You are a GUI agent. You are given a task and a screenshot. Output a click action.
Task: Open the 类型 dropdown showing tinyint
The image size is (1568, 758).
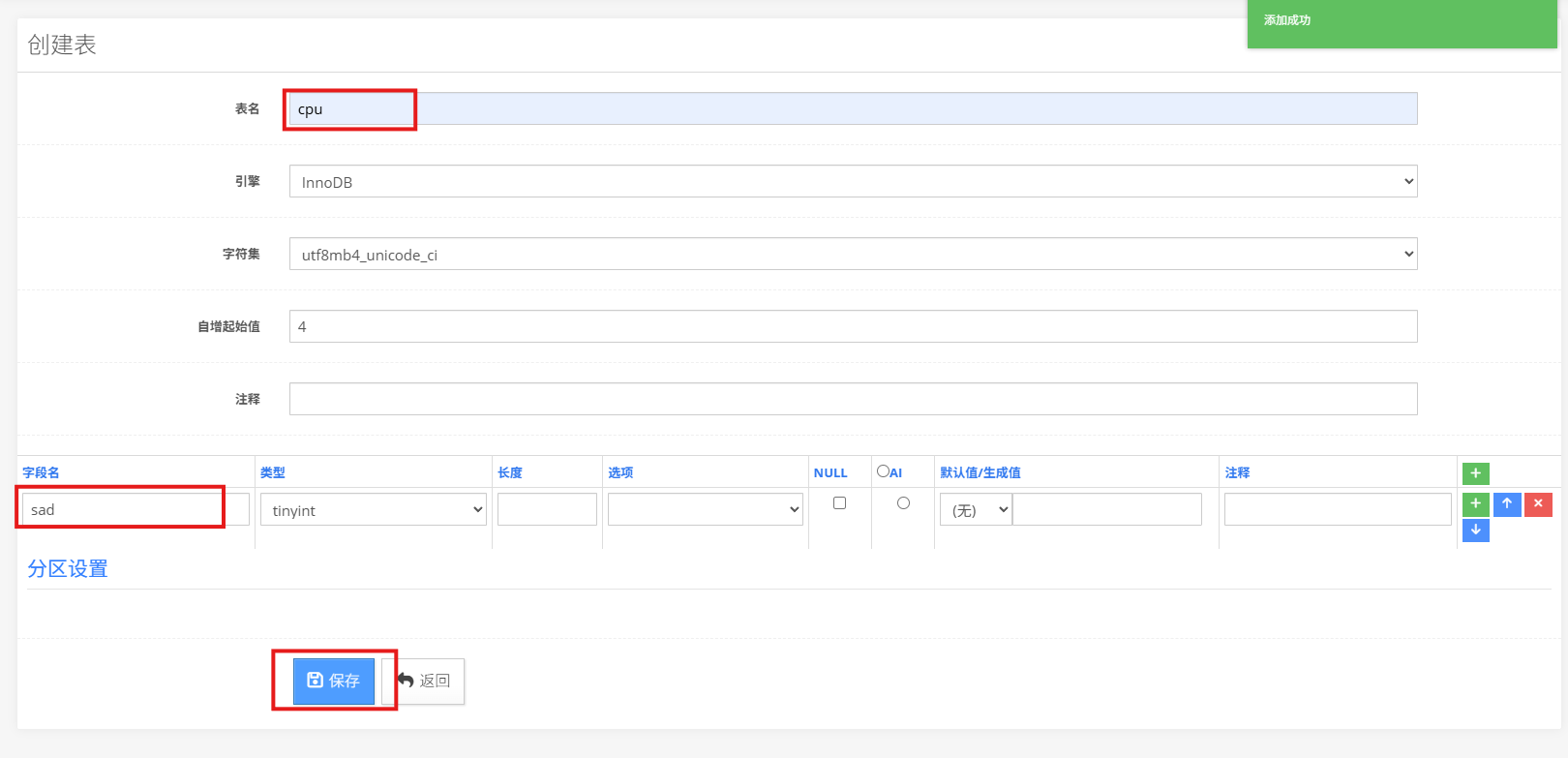(374, 510)
